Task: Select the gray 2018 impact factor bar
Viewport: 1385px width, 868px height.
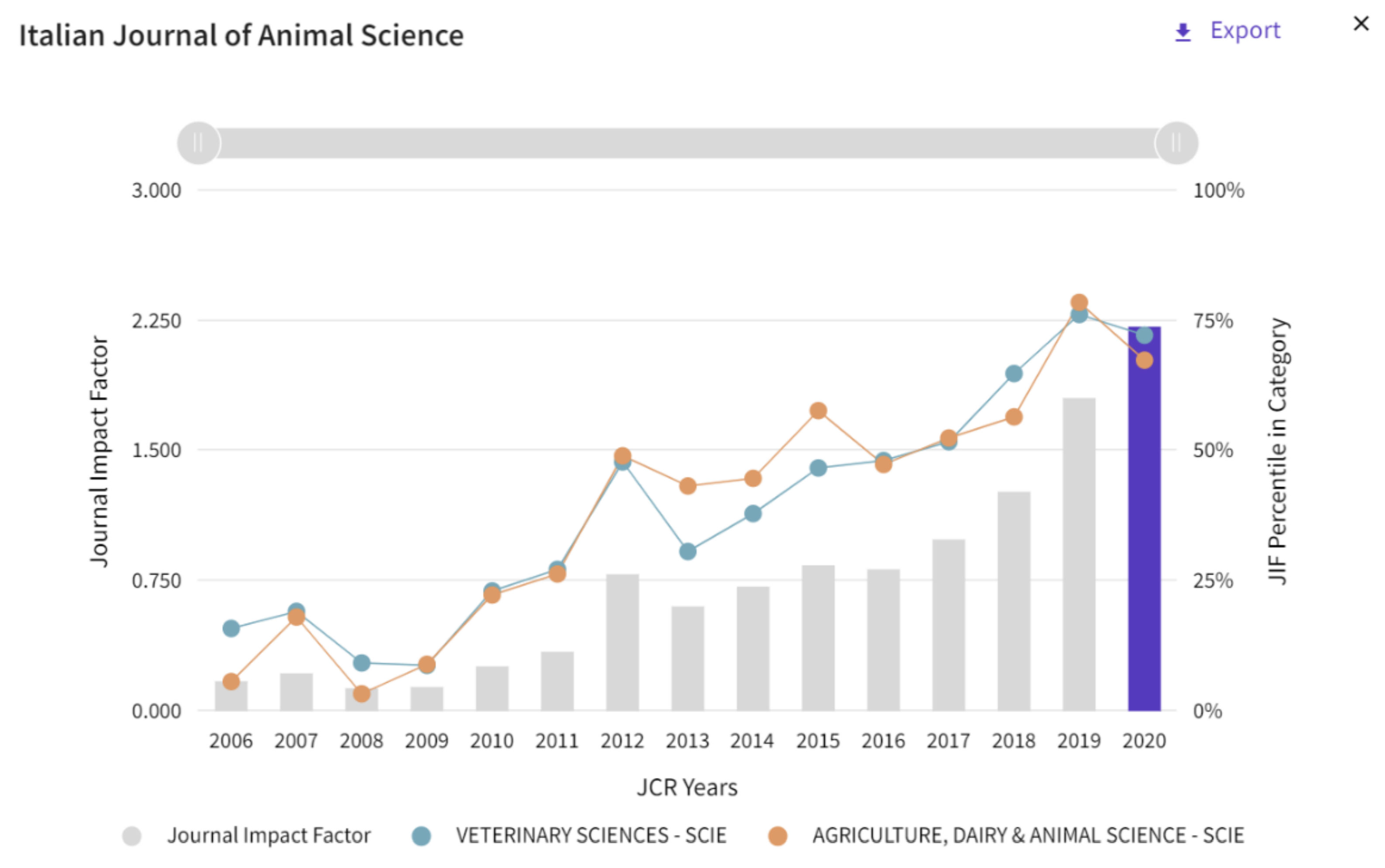Action: (1014, 601)
